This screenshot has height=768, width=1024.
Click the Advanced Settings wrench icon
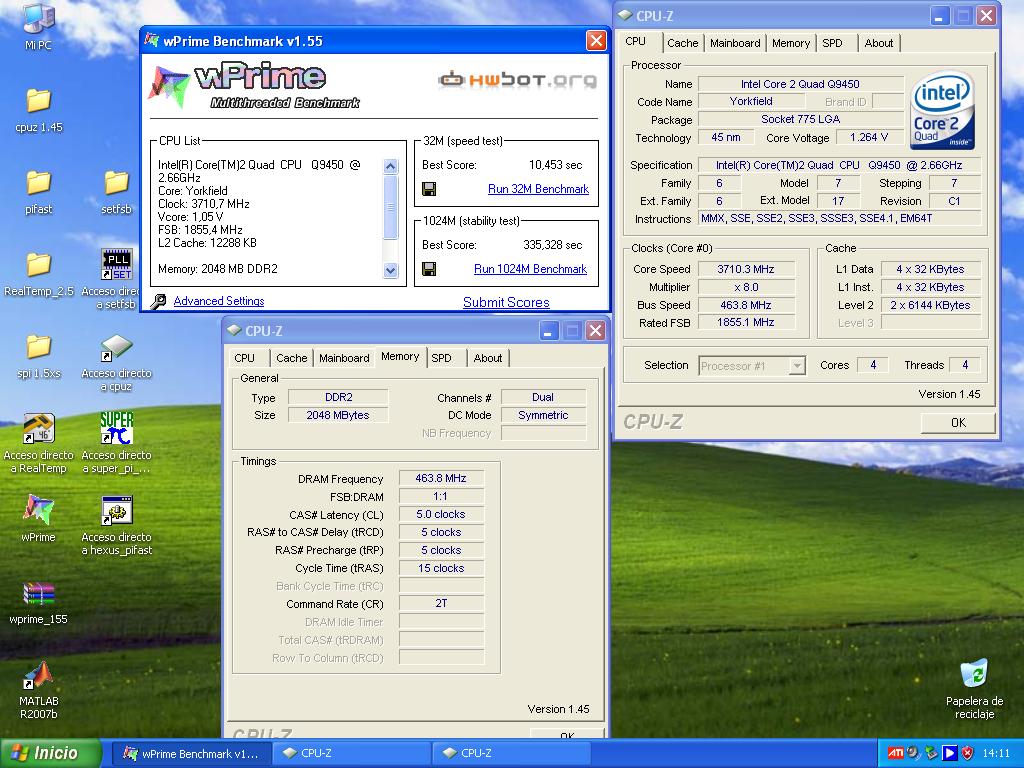click(x=158, y=301)
